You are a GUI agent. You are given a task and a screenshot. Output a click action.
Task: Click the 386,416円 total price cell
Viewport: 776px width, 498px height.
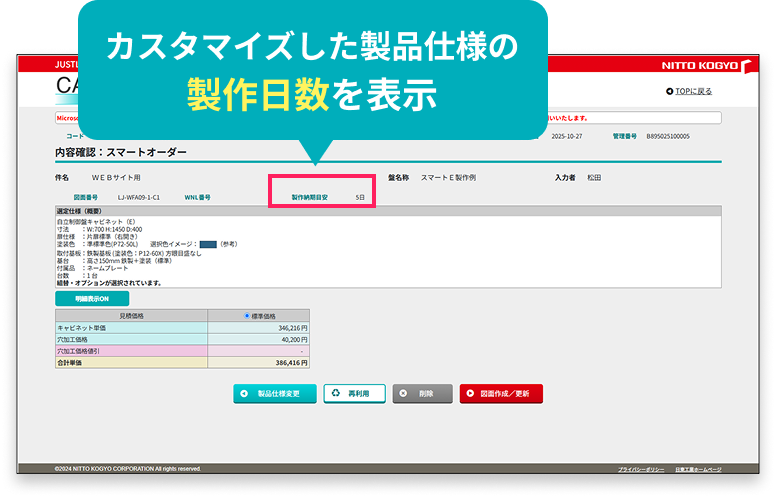pyautogui.click(x=259, y=363)
